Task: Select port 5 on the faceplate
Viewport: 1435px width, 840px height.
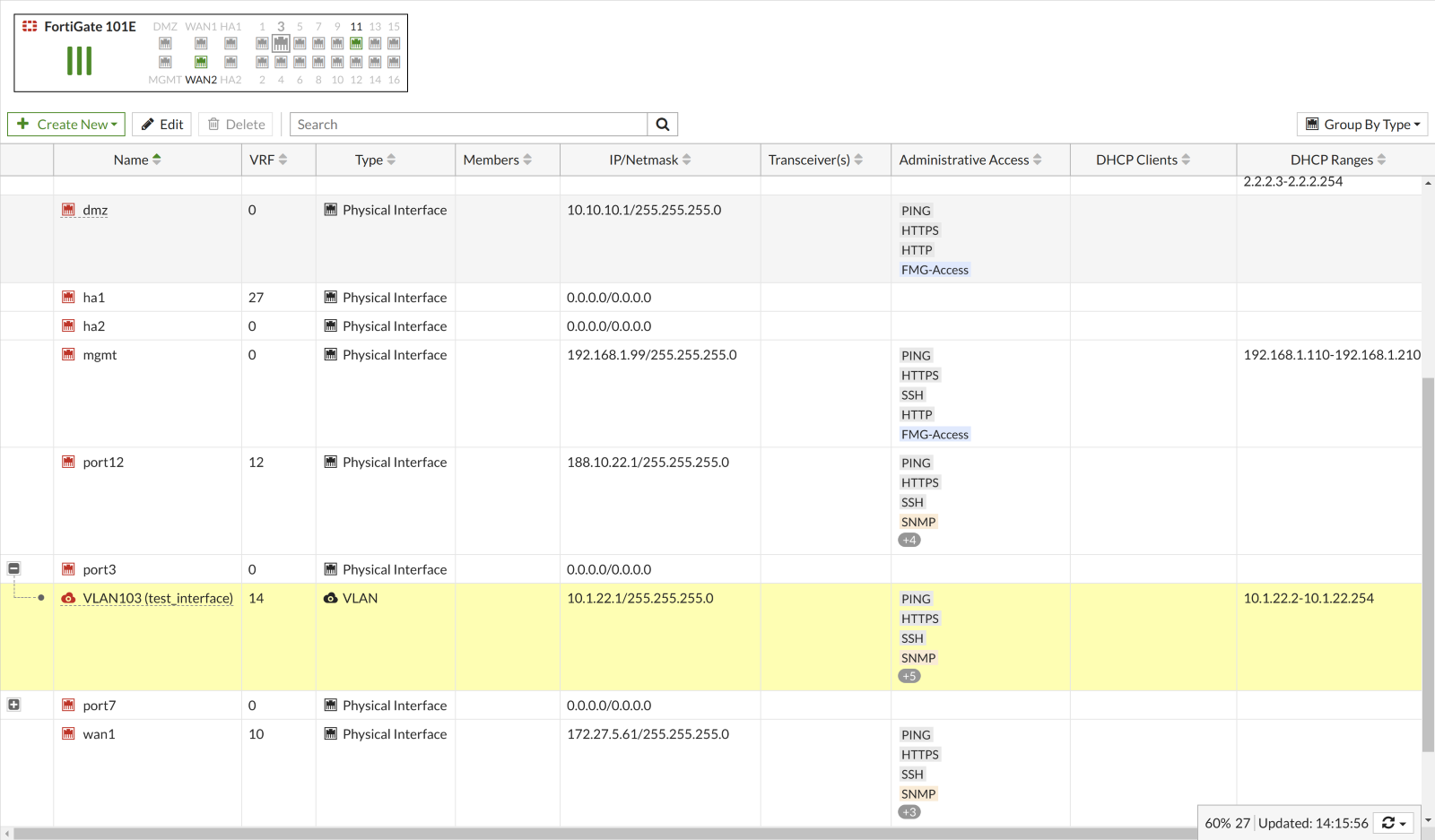Action: coord(300,43)
